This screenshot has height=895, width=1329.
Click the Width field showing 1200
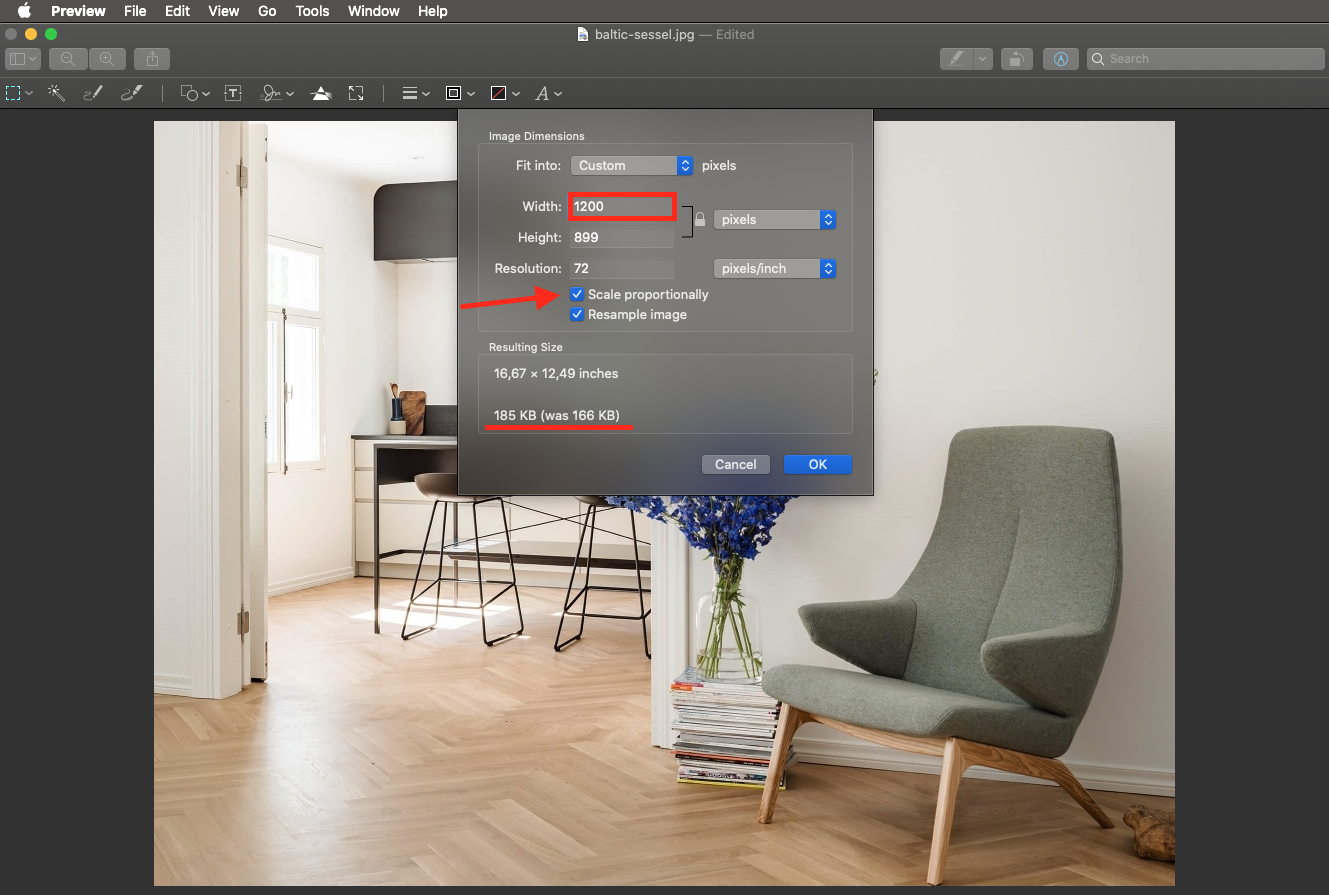(622, 206)
